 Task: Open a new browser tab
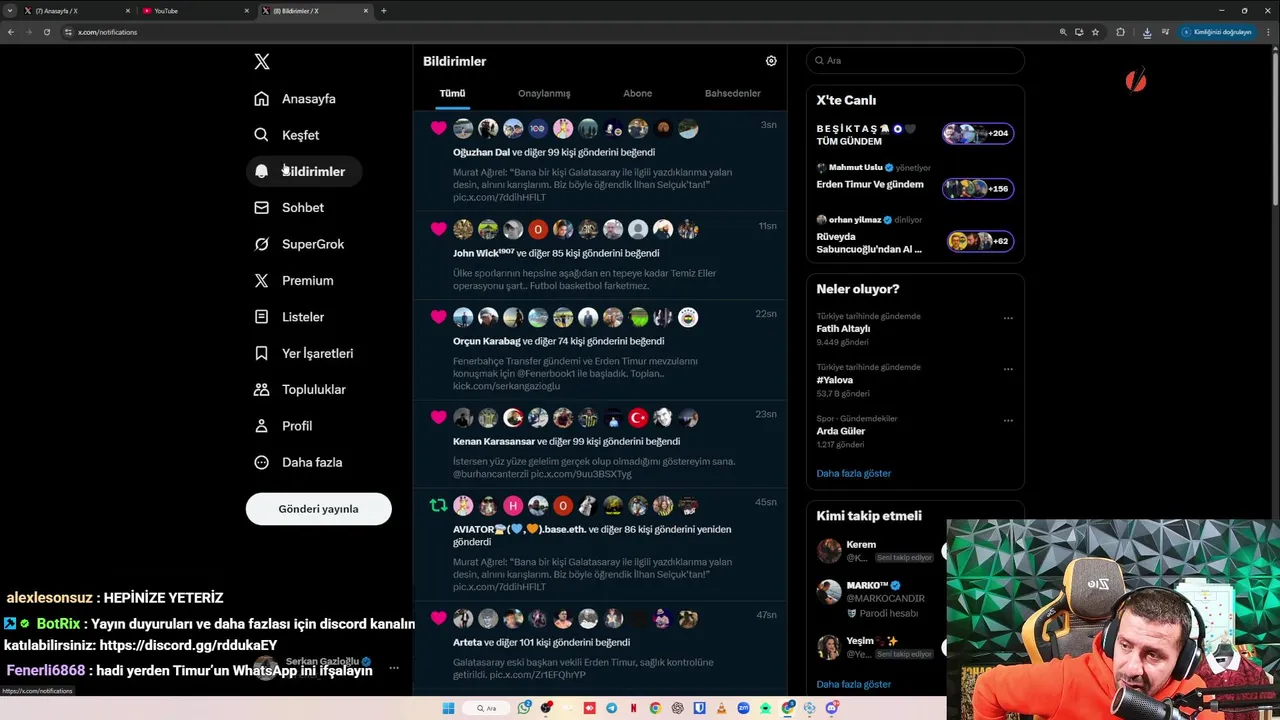(384, 11)
